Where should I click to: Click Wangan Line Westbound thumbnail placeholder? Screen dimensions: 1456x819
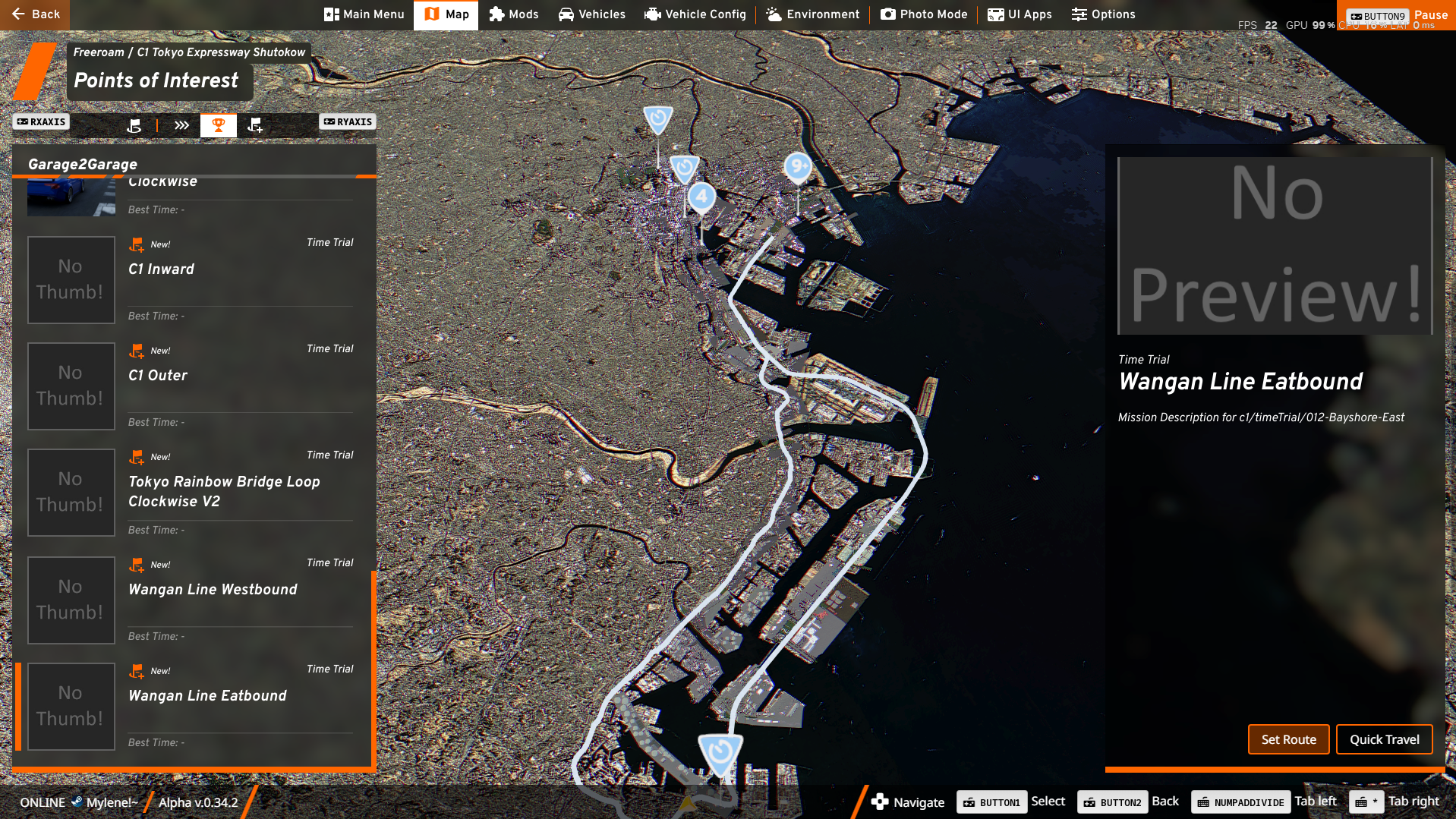click(x=71, y=600)
